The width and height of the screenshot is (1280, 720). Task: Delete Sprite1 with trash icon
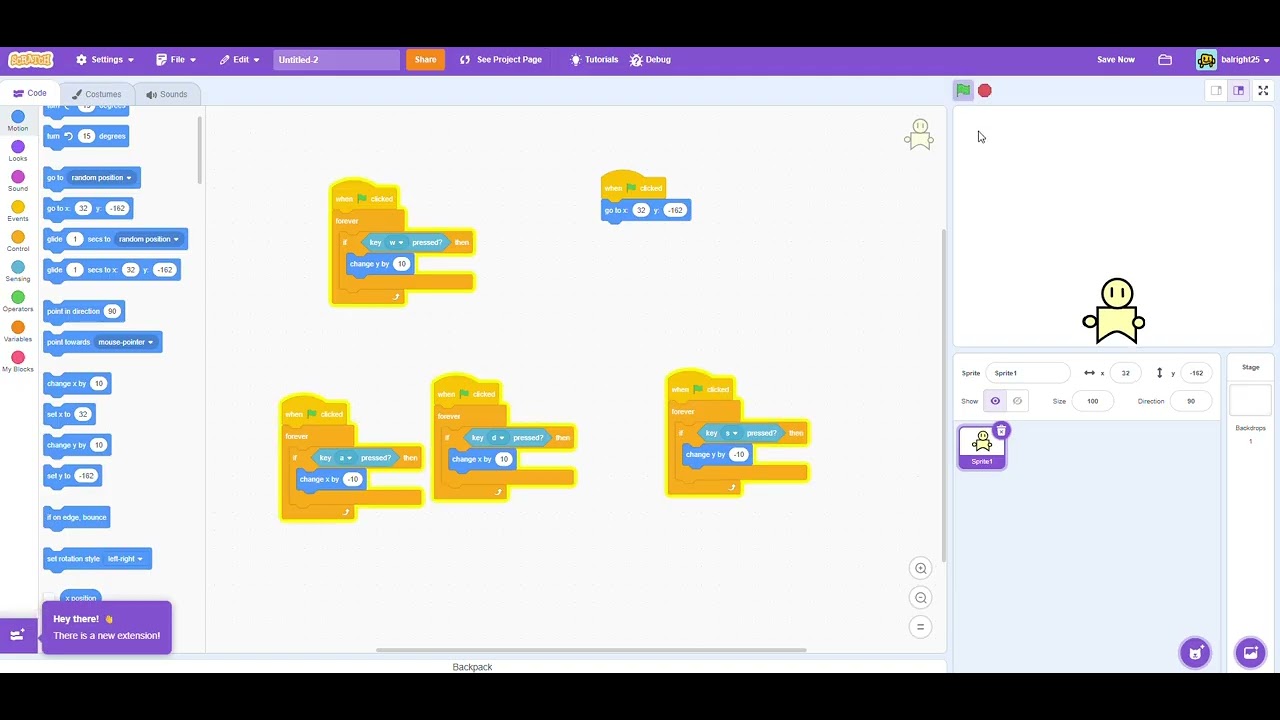[x=1001, y=431]
